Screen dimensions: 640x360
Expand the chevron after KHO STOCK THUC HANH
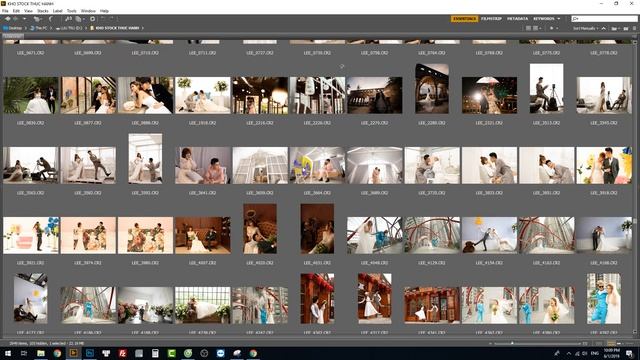pyautogui.click(x=142, y=28)
